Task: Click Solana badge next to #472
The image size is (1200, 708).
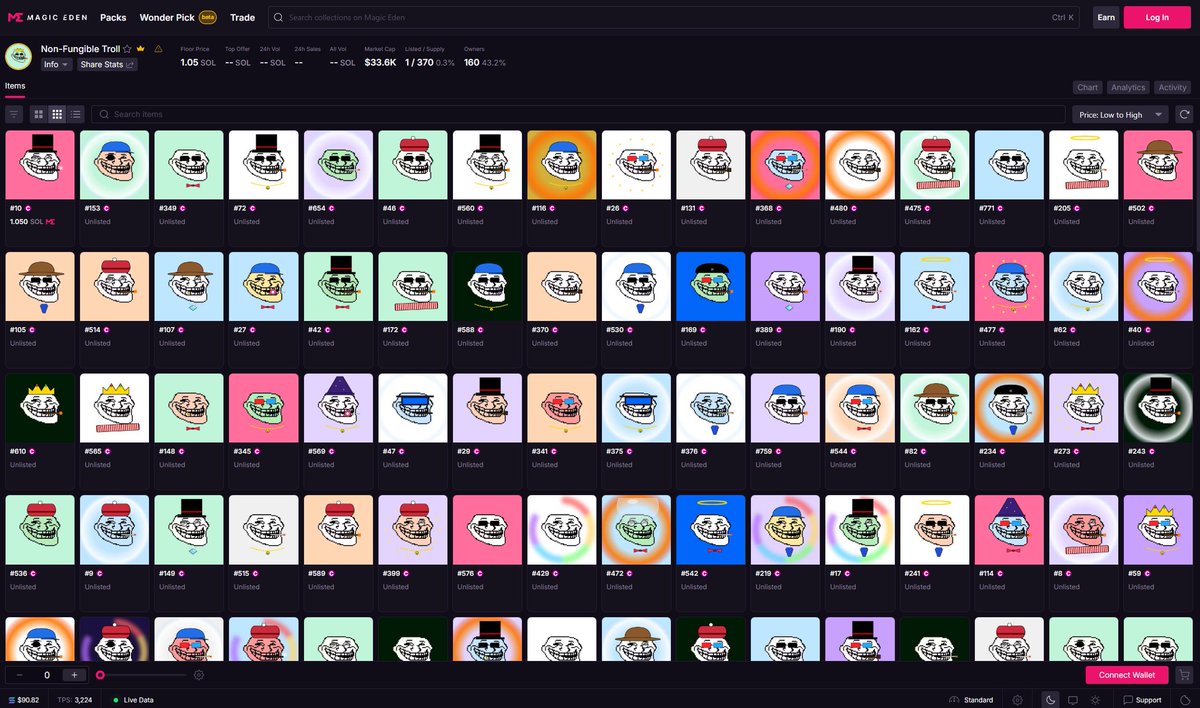Action: [x=630, y=574]
